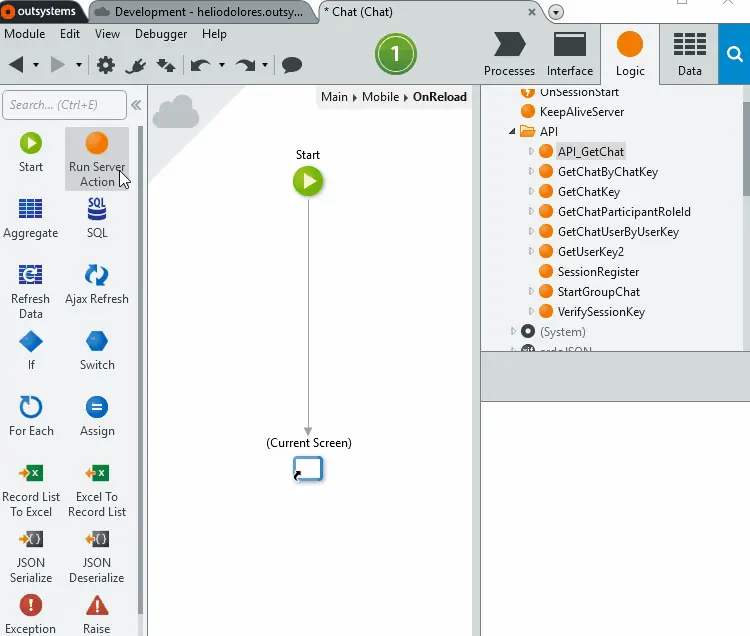Open the search magnifier button
Screen dimensions: 750x636
click(734, 54)
